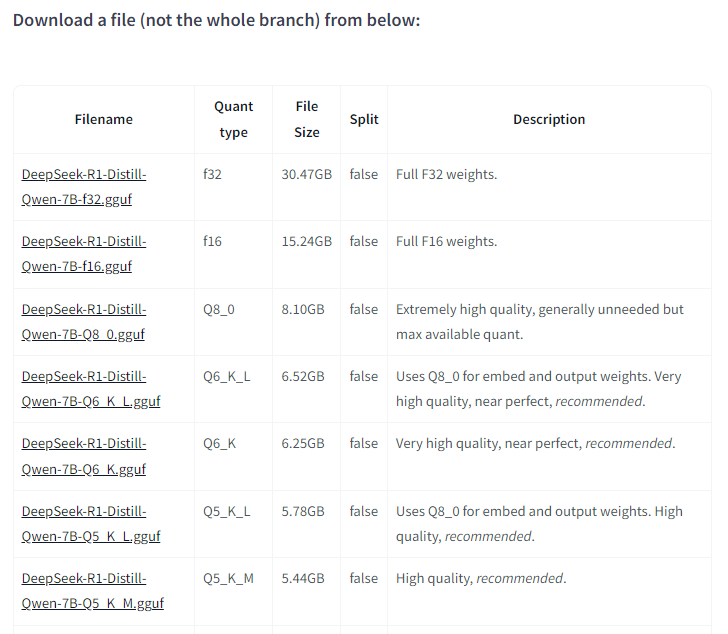Open the DeepSeek-R1-Distill-Qwen-7B-f16.gguf file link
This screenshot has width=728, height=634.
[x=84, y=253]
